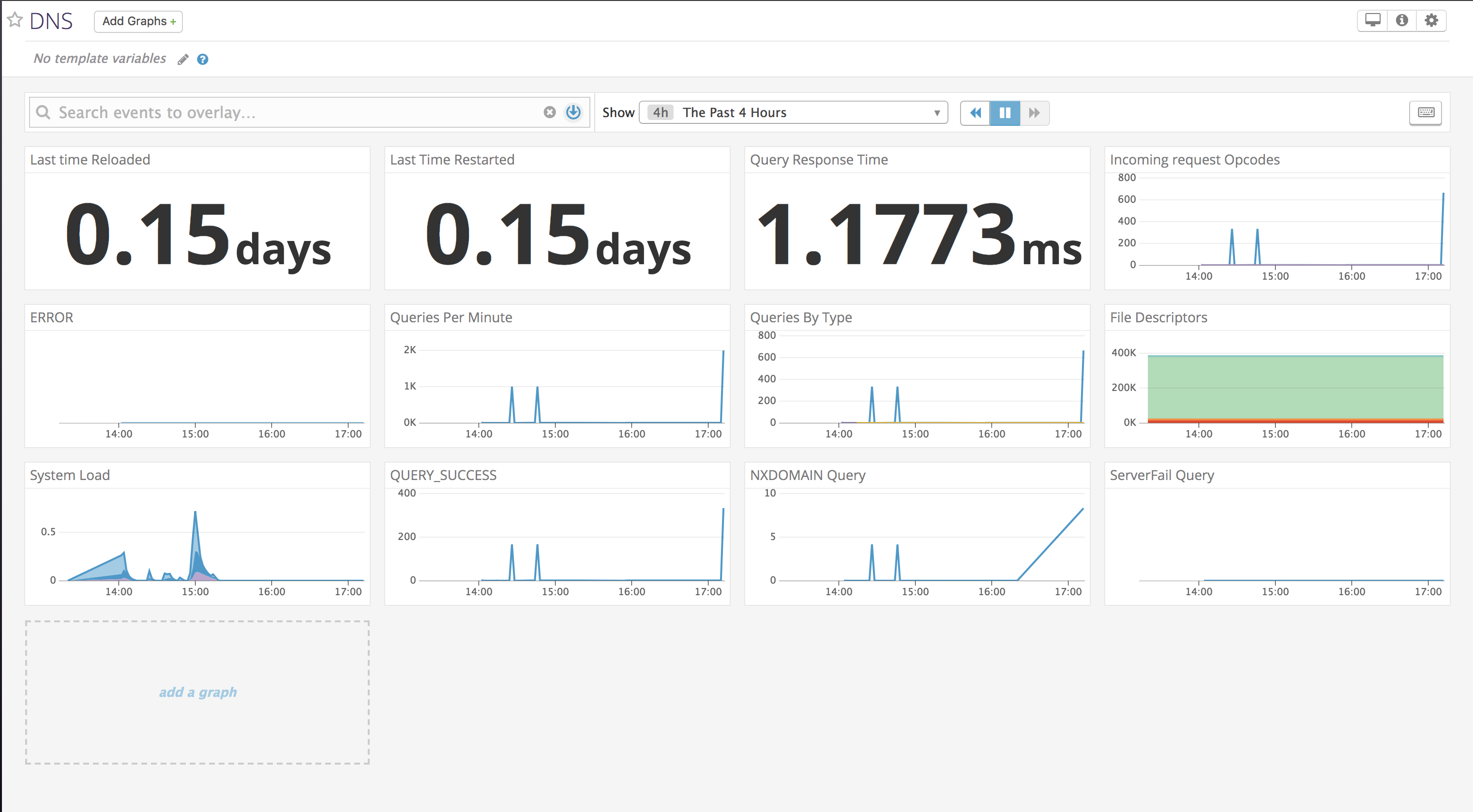The image size is (1473, 812).
Task: Step timeframe forward with fast-forward button
Action: 1035,113
